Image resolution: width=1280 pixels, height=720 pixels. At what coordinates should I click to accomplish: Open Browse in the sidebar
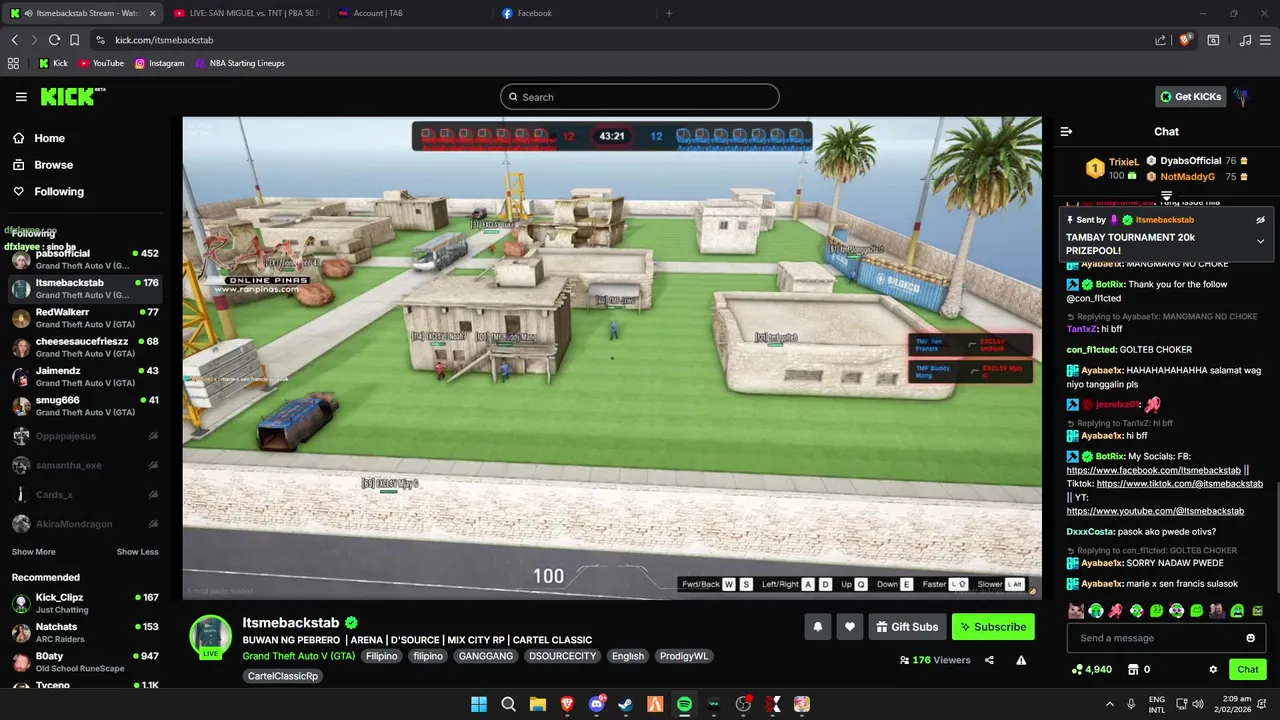(x=53, y=165)
